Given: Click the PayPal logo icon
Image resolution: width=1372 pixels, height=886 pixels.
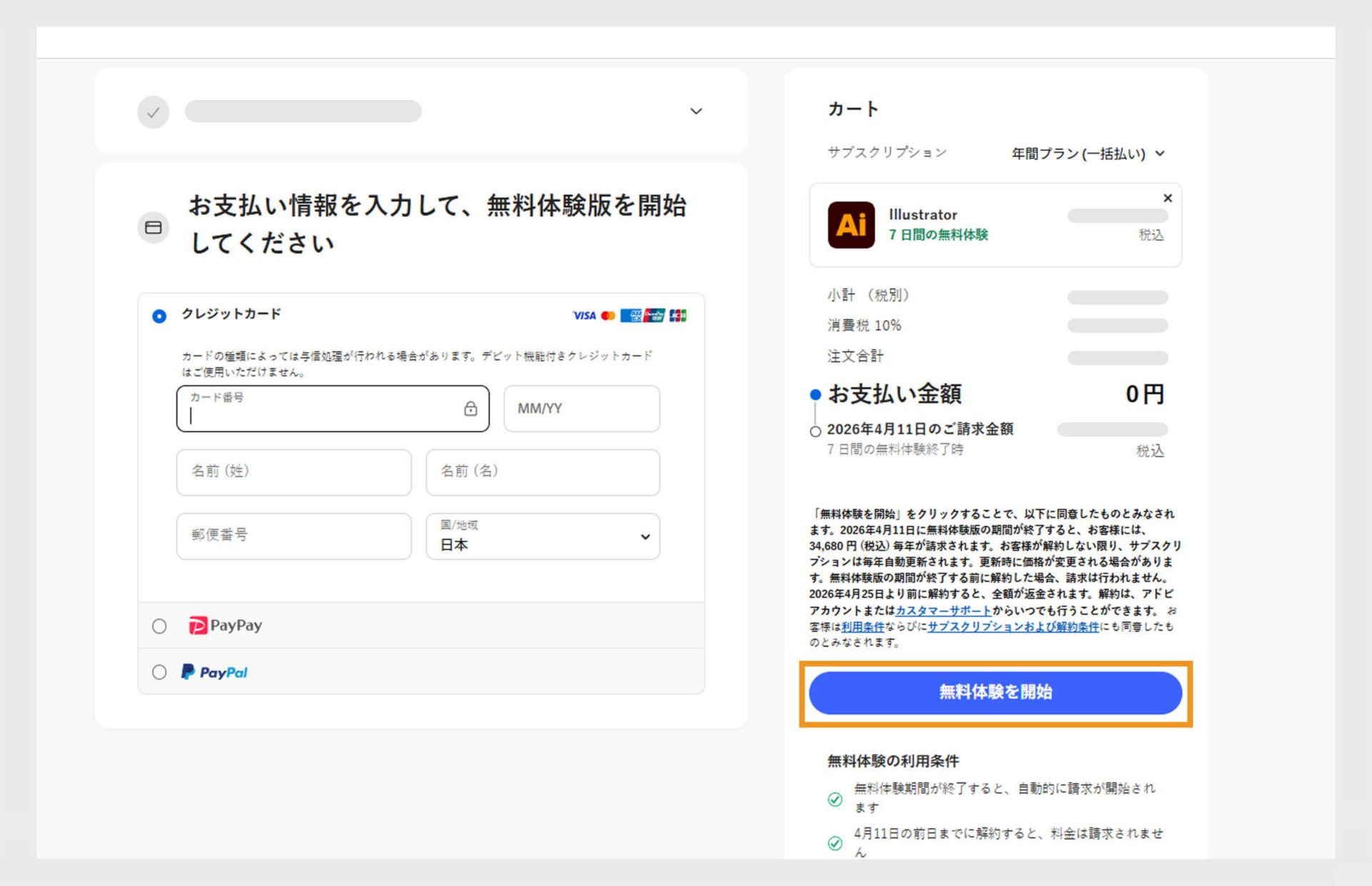Looking at the screenshot, I should coord(188,671).
